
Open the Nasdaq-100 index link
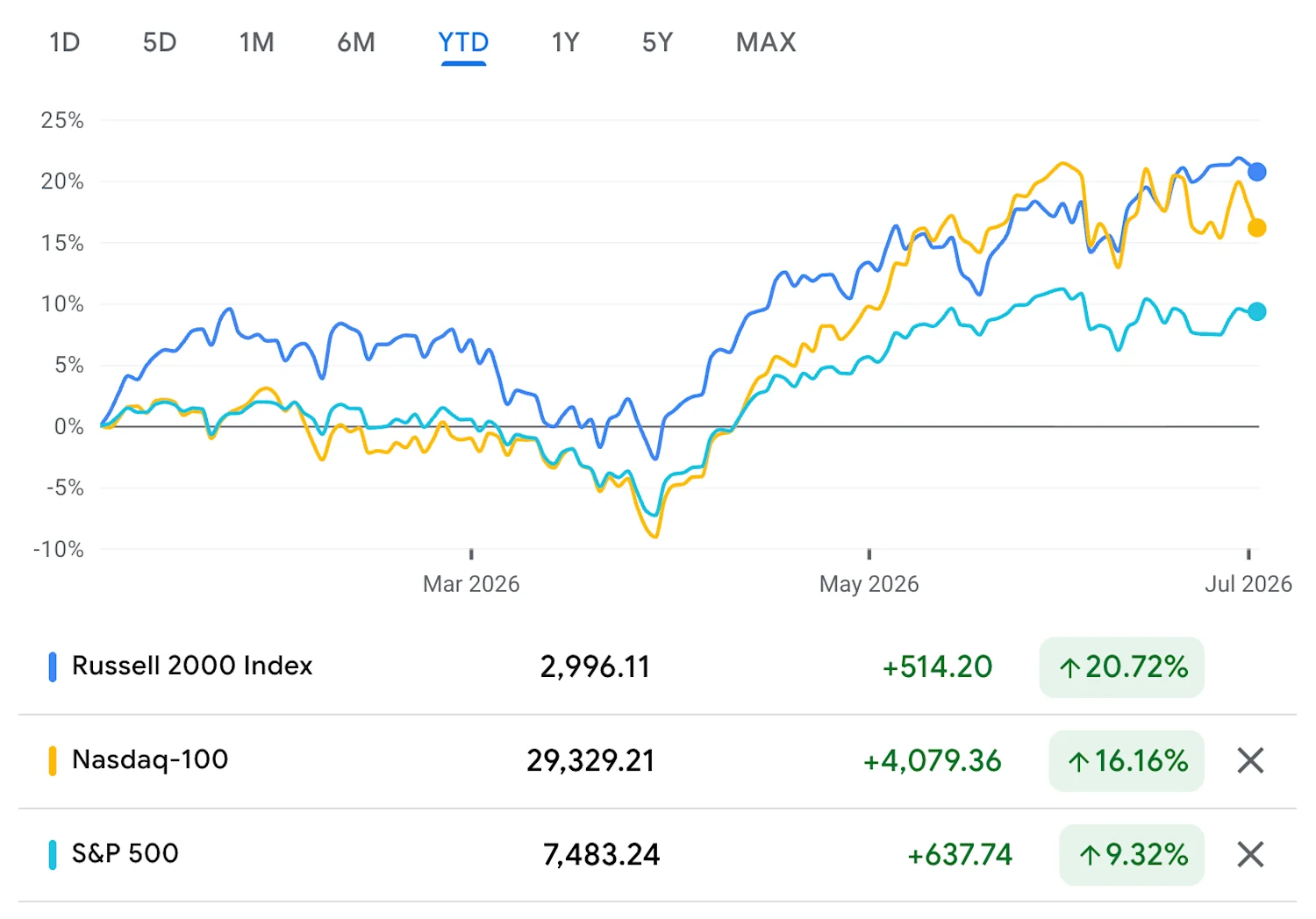pyautogui.click(x=150, y=759)
